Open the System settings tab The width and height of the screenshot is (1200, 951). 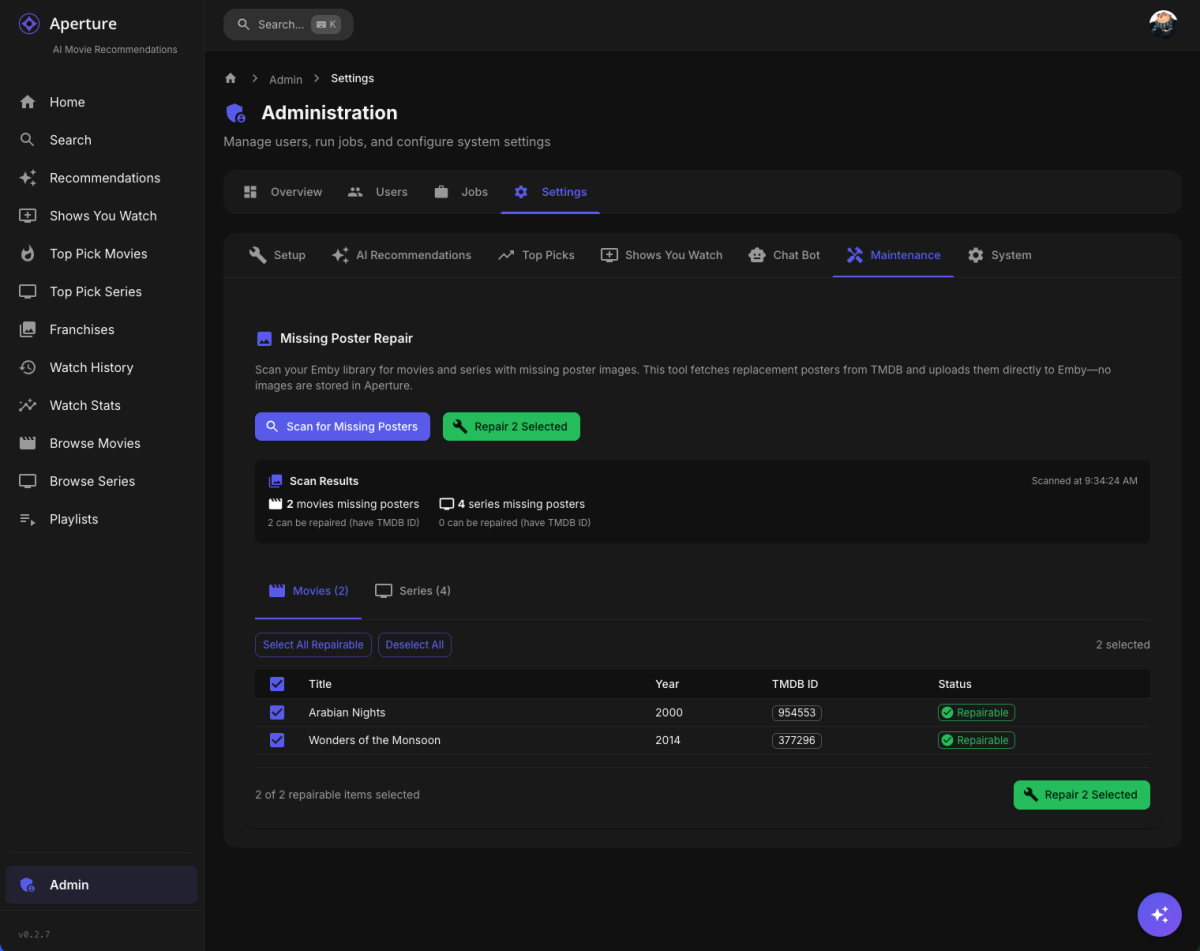(x=999, y=255)
